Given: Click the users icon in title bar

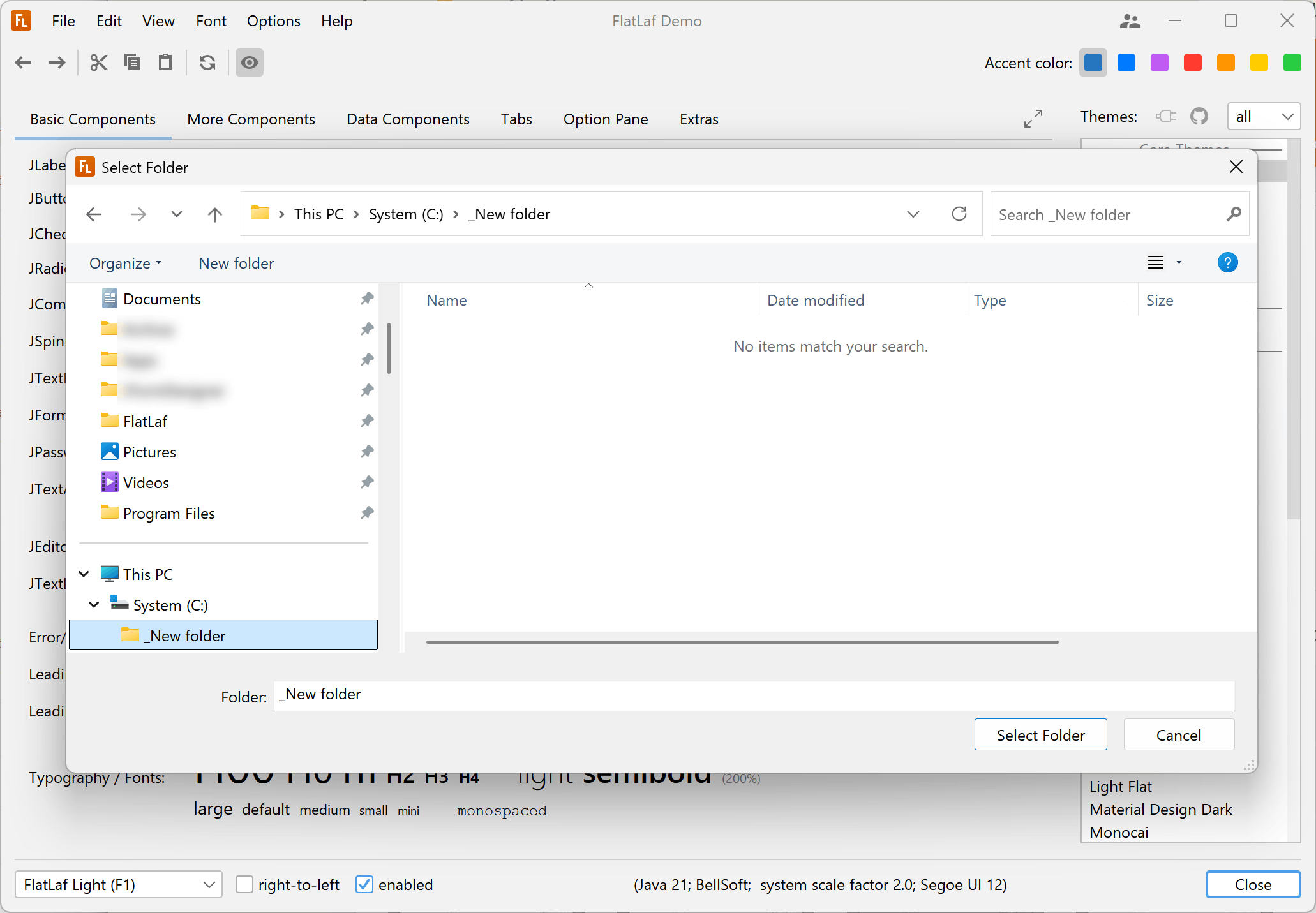Looking at the screenshot, I should point(1130,21).
